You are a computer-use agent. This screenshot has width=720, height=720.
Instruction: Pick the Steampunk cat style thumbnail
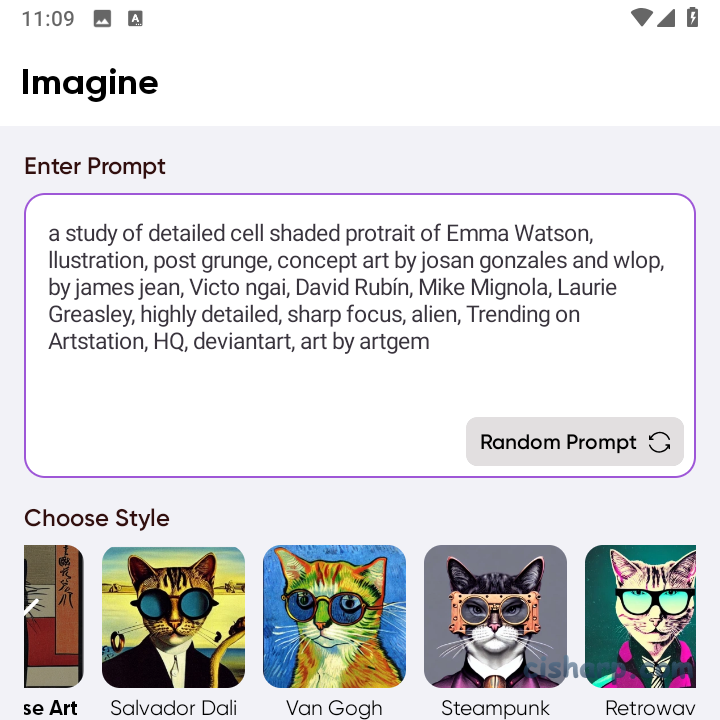coord(495,616)
